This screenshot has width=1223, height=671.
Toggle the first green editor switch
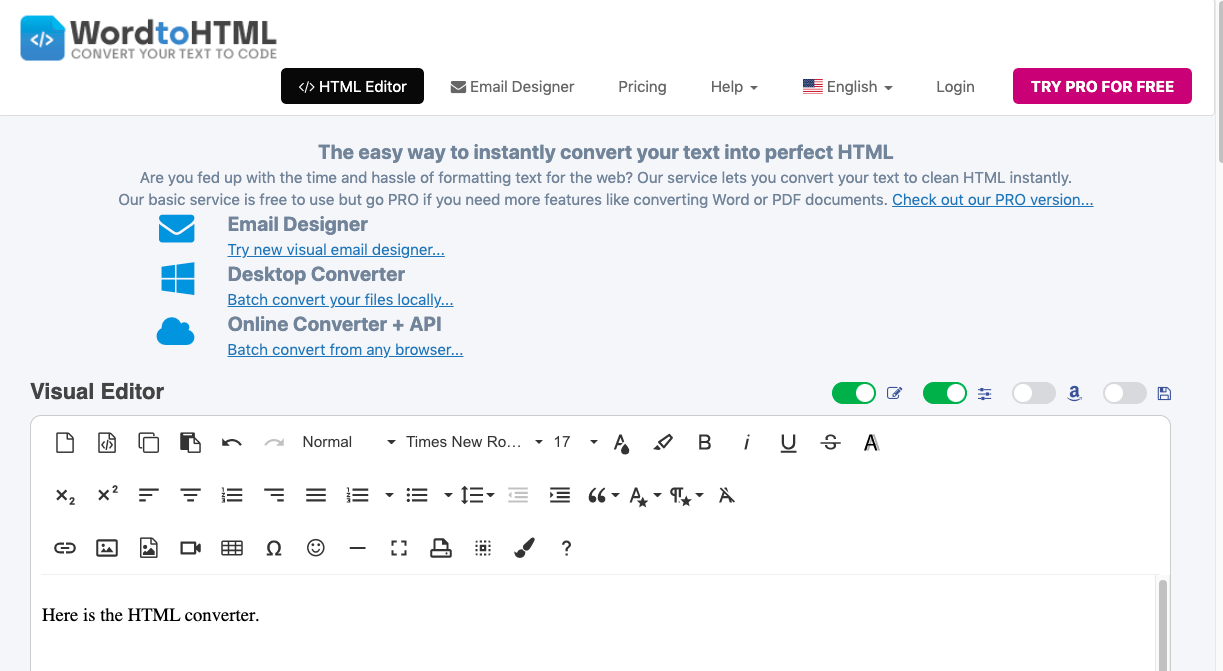click(854, 393)
